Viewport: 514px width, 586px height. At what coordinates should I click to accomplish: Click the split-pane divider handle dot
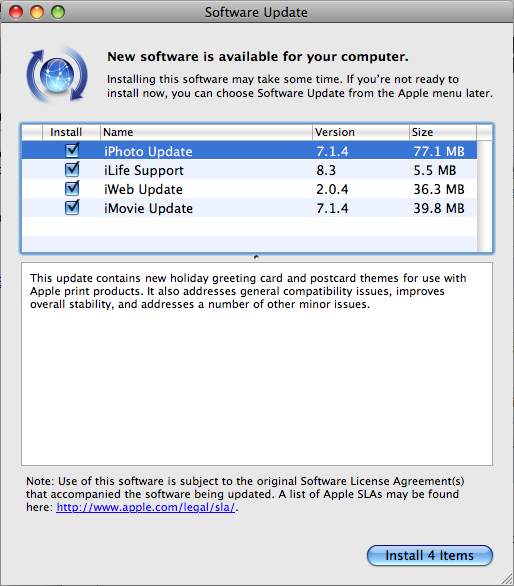coord(256,257)
